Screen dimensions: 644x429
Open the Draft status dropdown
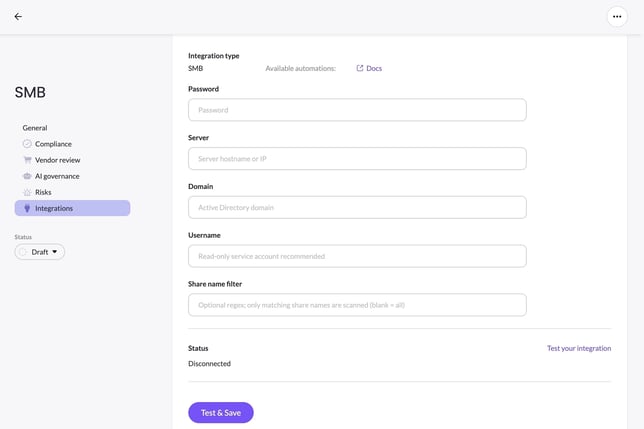tap(40, 252)
